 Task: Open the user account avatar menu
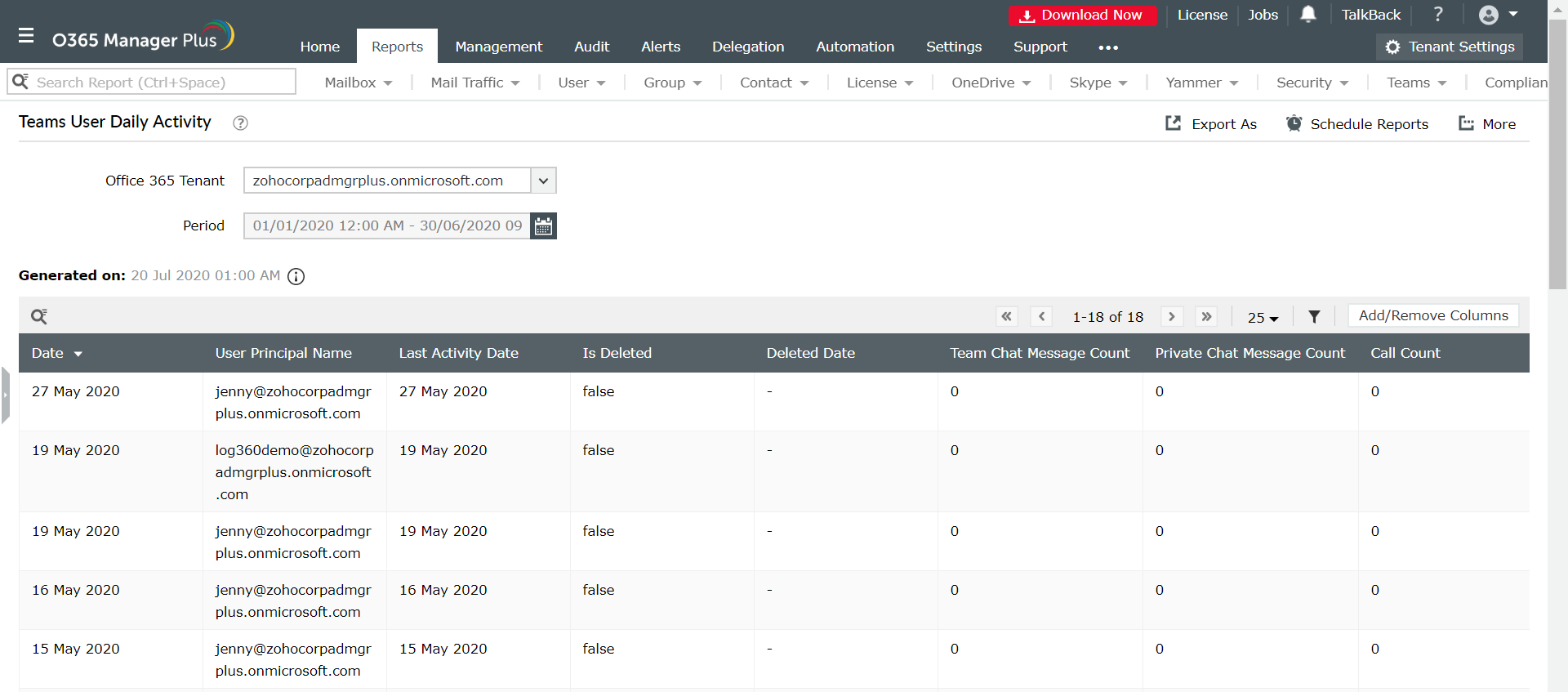click(1498, 15)
